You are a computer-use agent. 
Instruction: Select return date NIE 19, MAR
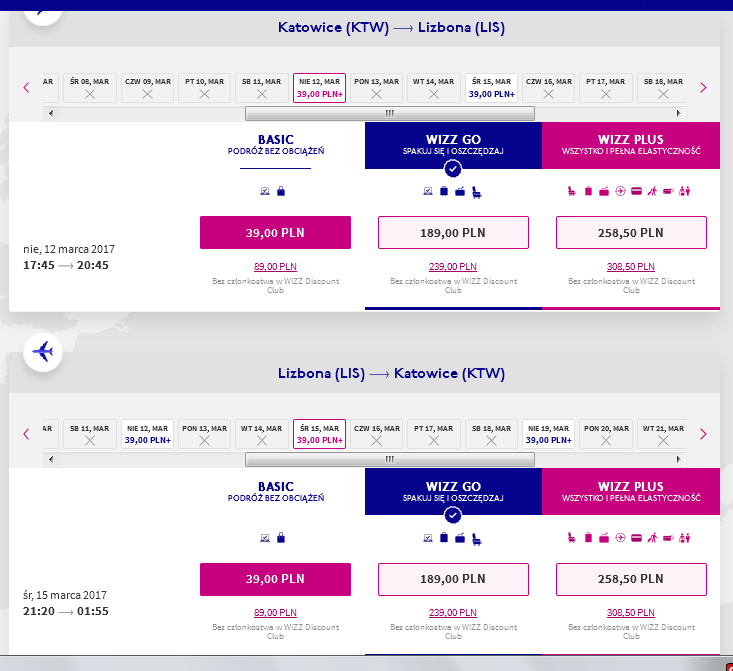[x=548, y=434]
